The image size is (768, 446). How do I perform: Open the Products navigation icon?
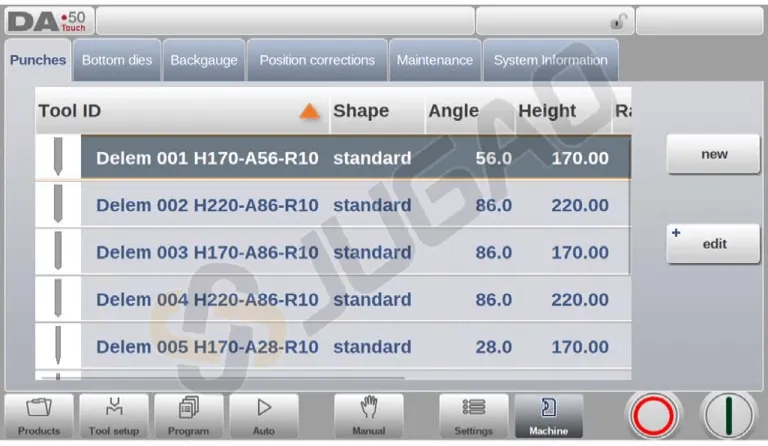pos(38,415)
